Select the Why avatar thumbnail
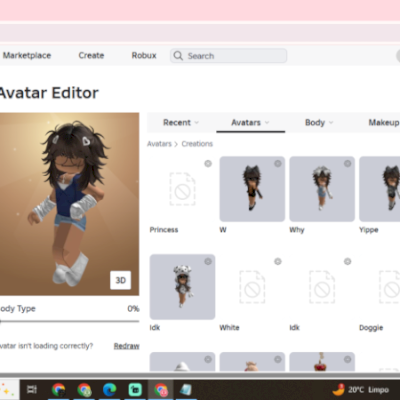 [322, 189]
